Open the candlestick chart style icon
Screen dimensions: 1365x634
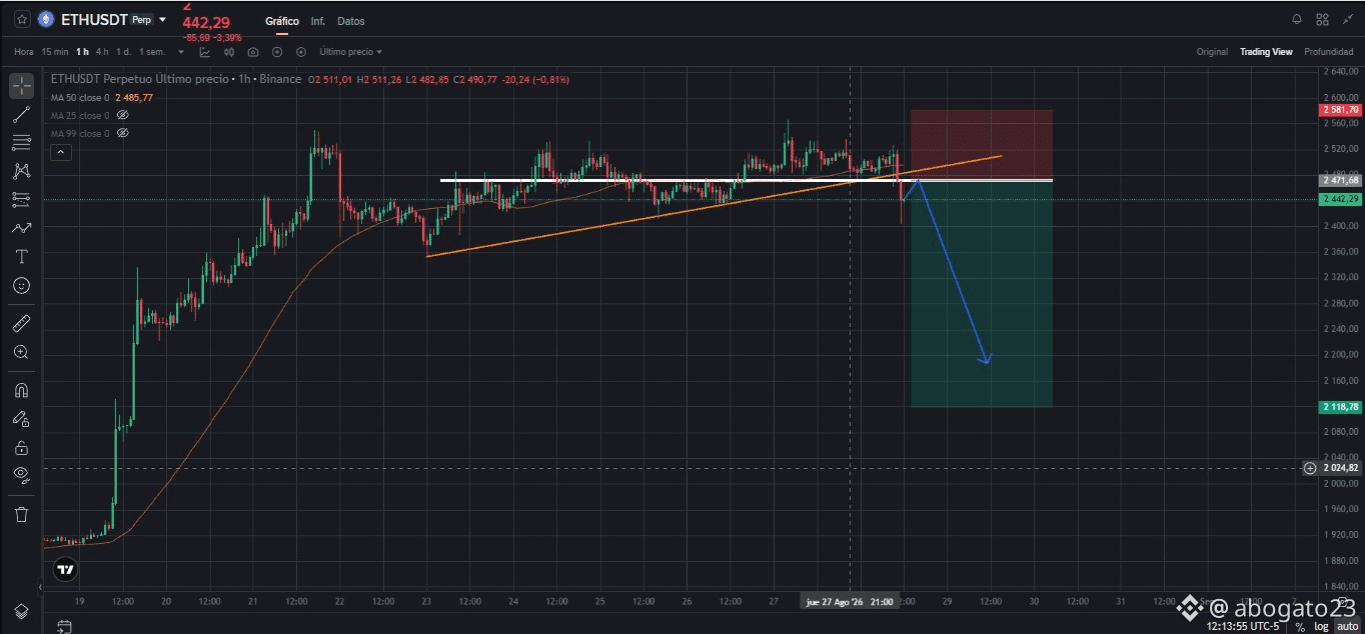[x=229, y=52]
